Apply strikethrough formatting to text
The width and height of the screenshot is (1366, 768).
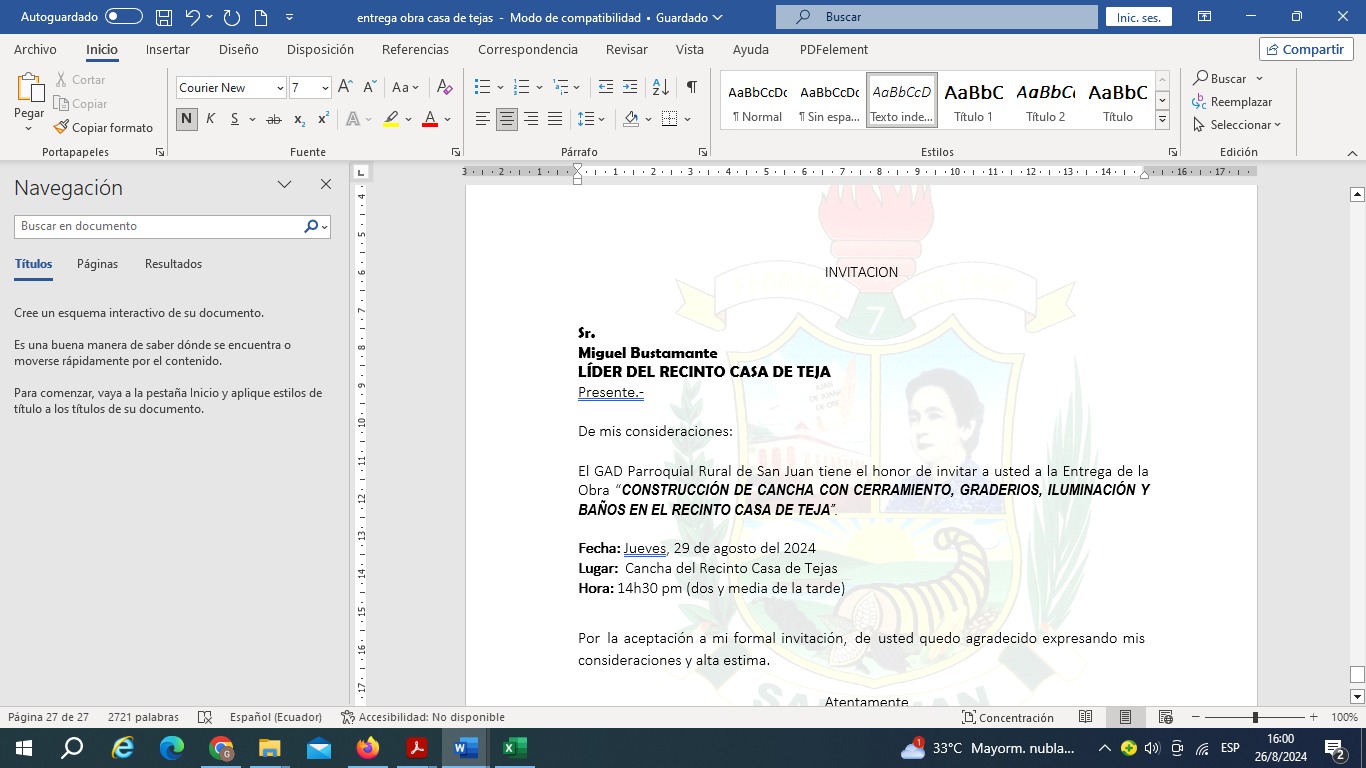(273, 119)
